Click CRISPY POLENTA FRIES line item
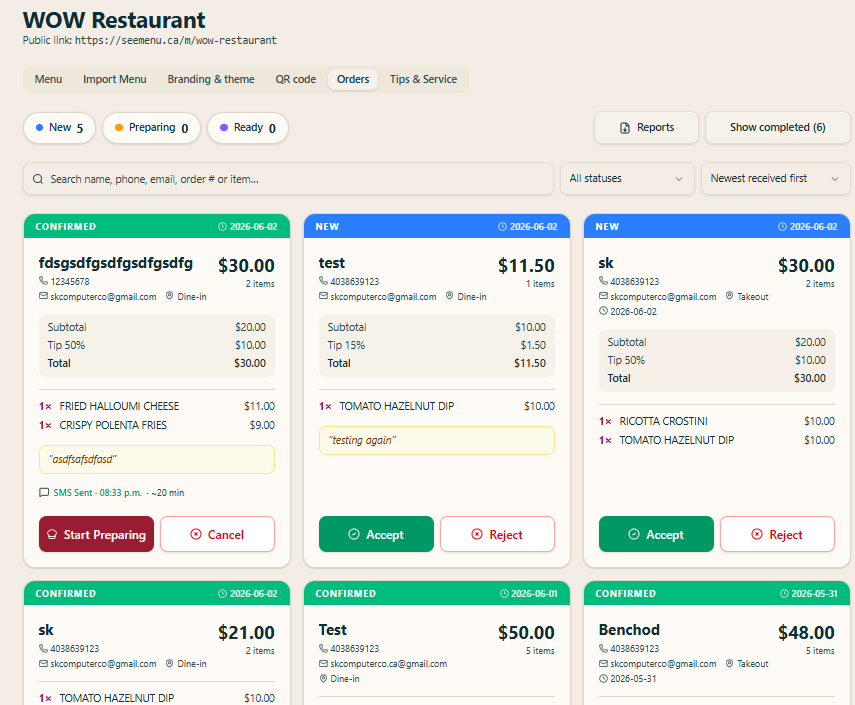The height and width of the screenshot is (705, 855). pos(157,425)
